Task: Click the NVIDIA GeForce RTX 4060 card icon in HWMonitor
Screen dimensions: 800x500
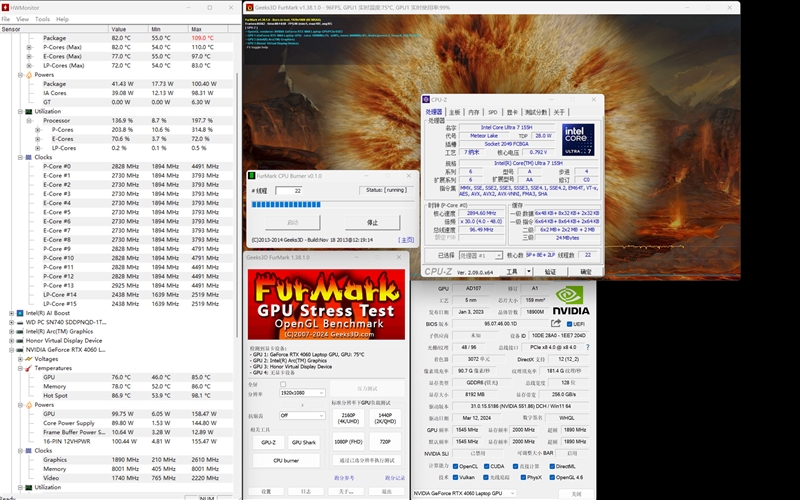Action: (20, 349)
